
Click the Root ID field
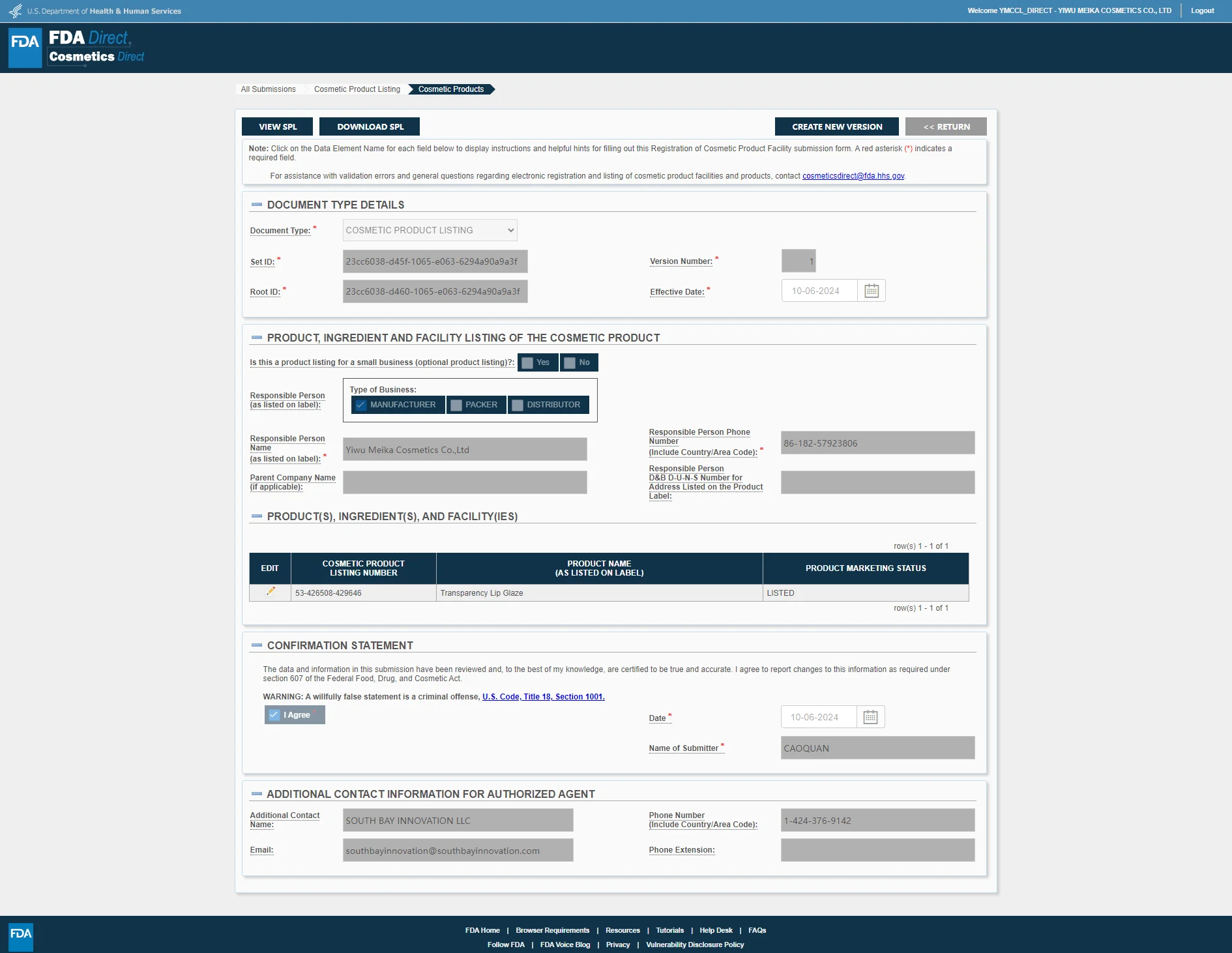coord(435,291)
